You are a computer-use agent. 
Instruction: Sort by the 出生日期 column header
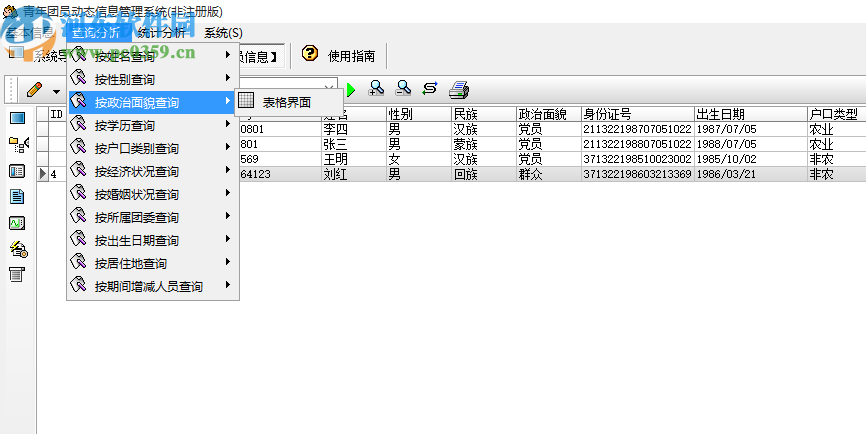click(750, 114)
